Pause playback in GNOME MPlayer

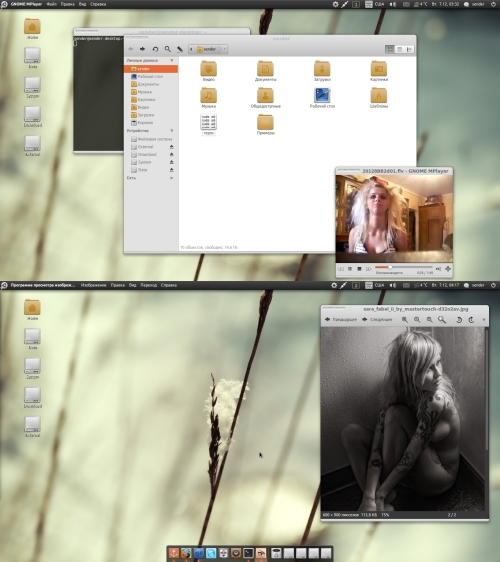click(x=350, y=269)
